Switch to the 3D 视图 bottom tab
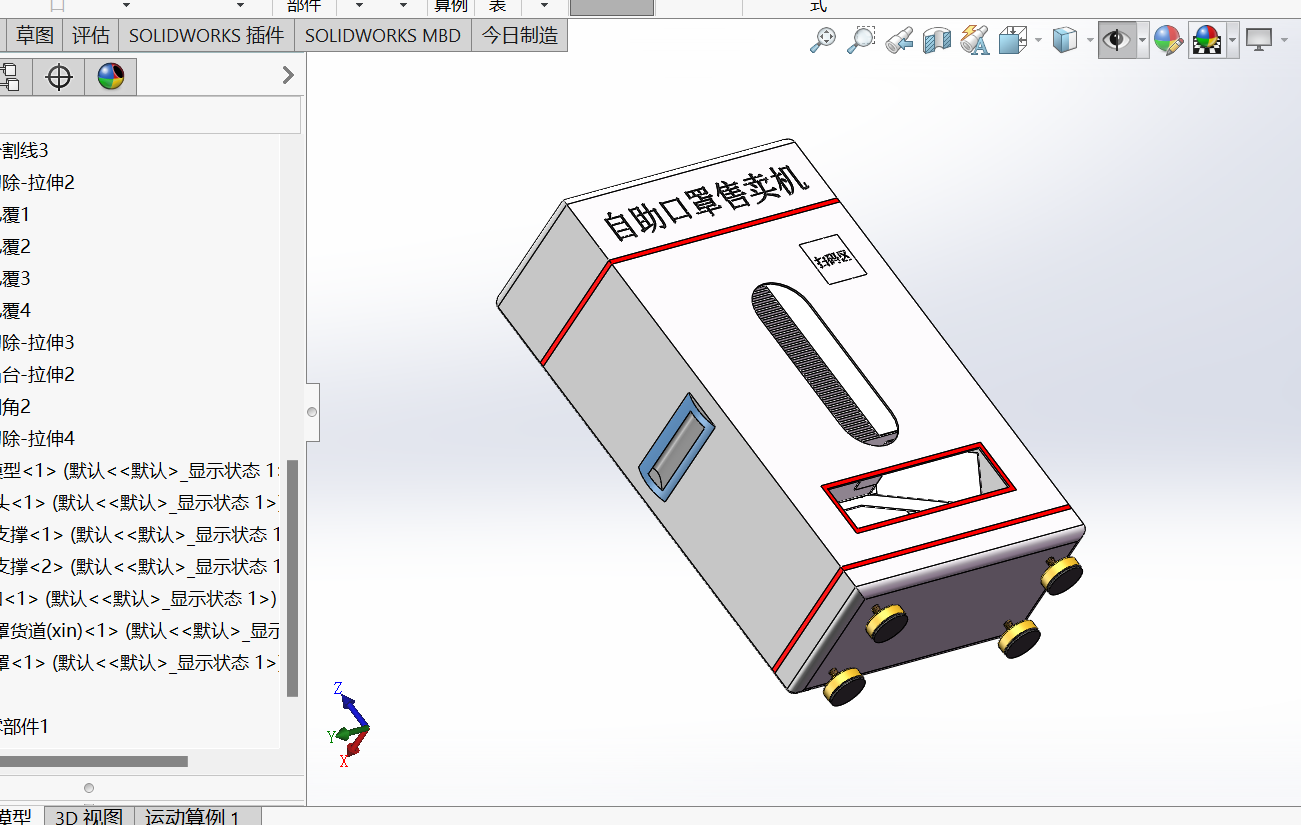Viewport: 1301px width, 825px height. 89,816
